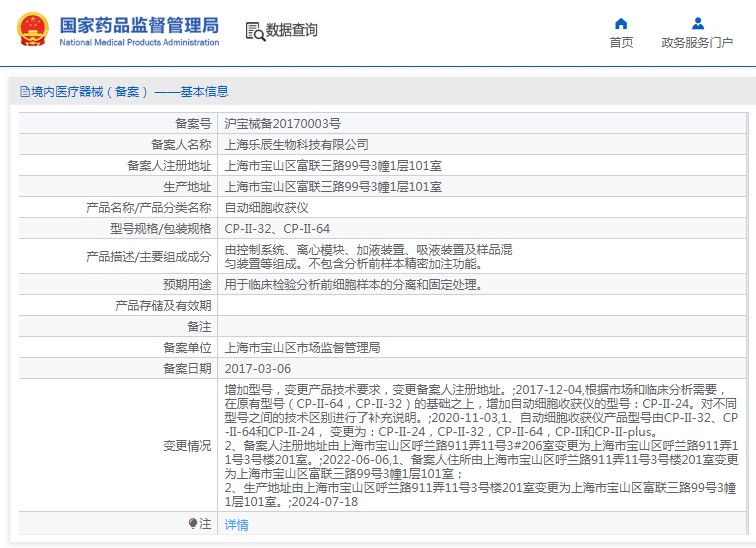Click the bulb icon beside 注
This screenshot has height=548, width=756.
point(193,523)
